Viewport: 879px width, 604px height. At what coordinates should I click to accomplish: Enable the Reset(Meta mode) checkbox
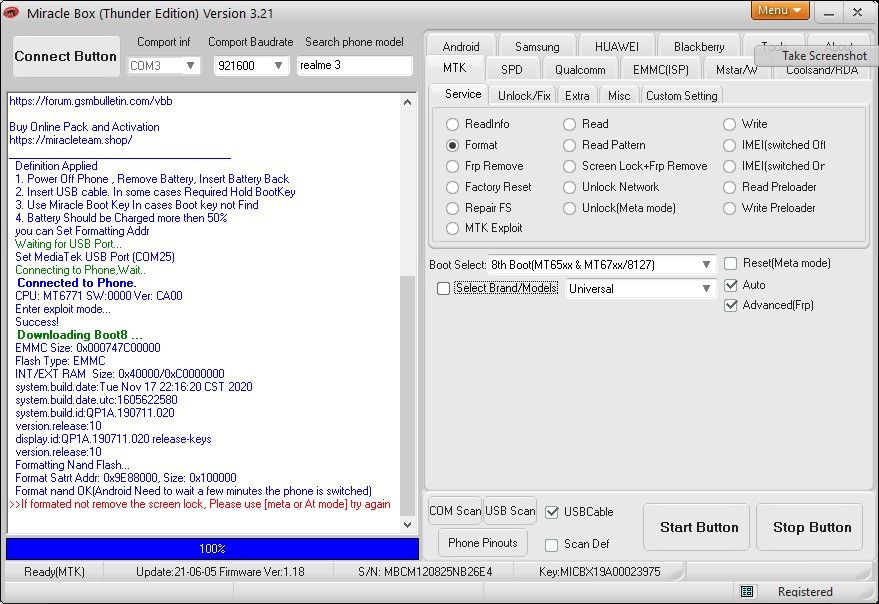[x=730, y=264]
